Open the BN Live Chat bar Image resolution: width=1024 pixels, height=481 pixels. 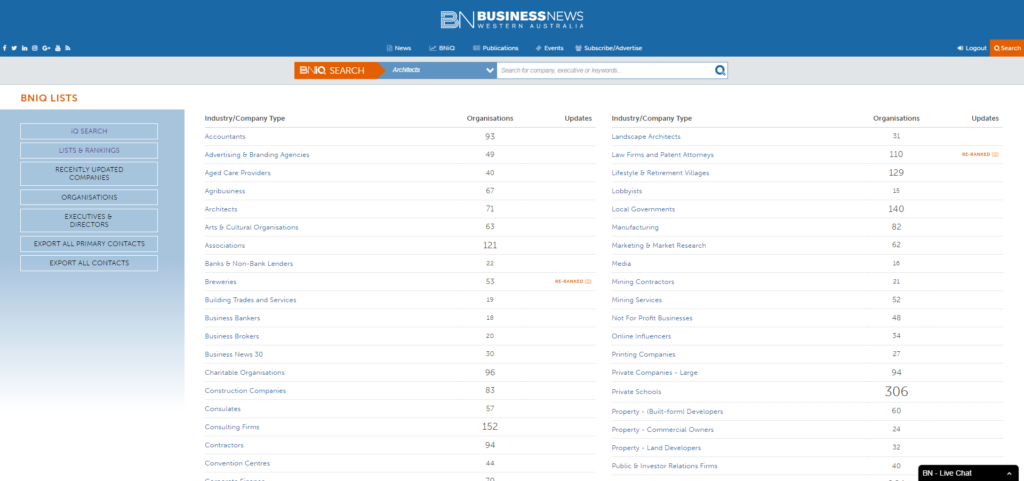point(970,473)
